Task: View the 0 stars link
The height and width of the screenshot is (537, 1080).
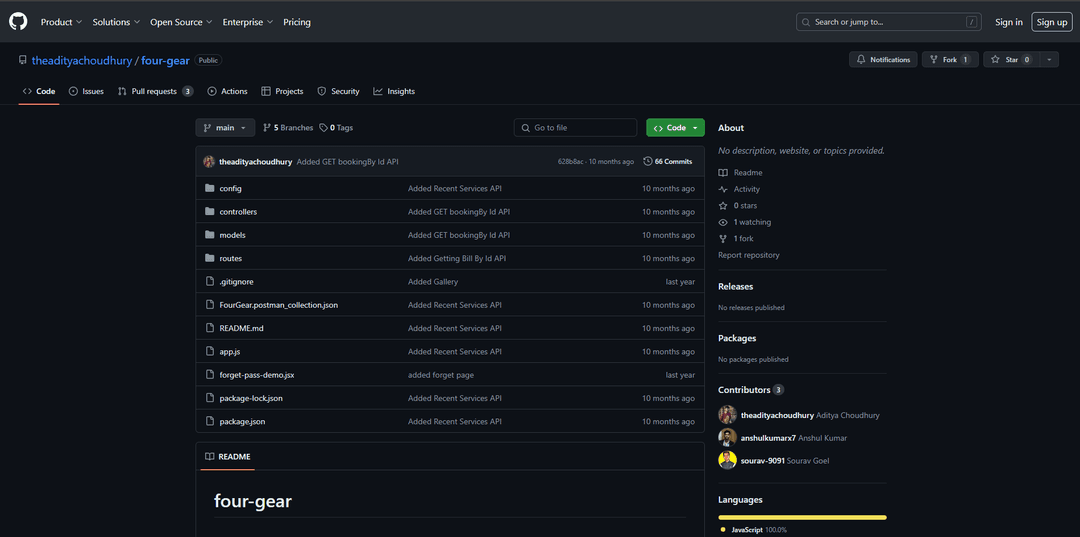Action: (738, 206)
